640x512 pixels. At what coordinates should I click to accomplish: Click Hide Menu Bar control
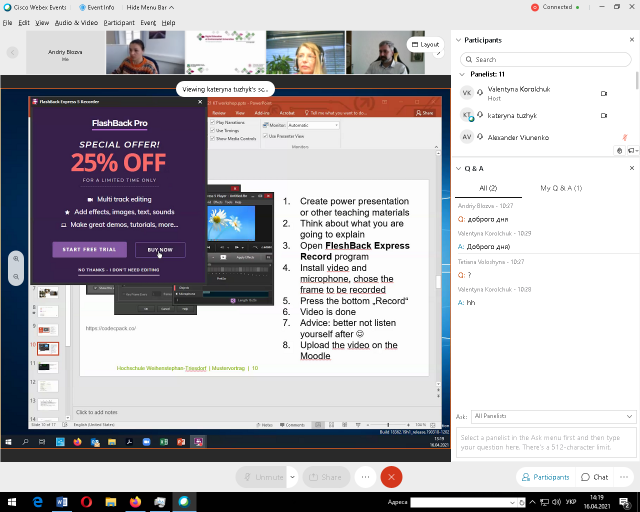(150, 7)
